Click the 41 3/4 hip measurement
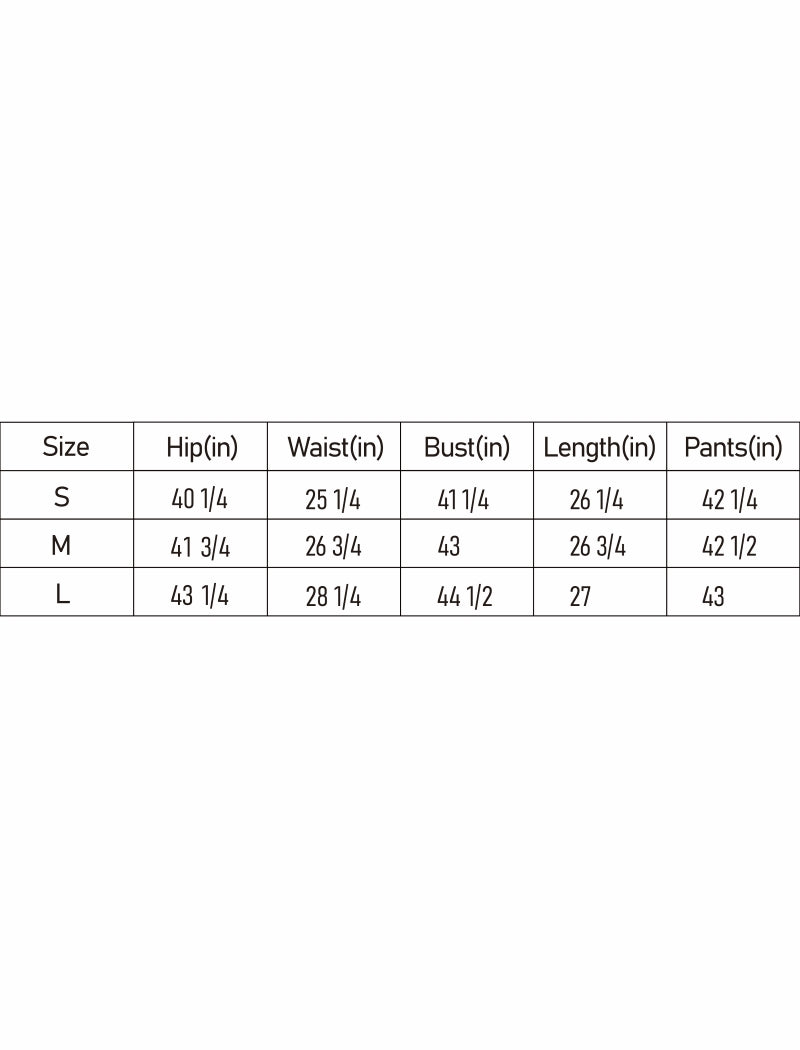 [200, 548]
